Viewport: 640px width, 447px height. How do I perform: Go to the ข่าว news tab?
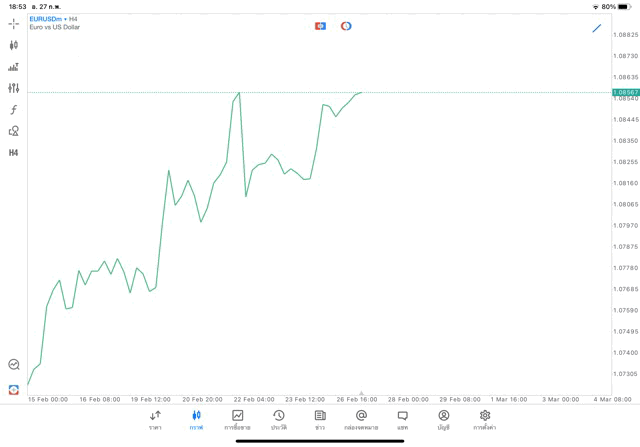320,420
